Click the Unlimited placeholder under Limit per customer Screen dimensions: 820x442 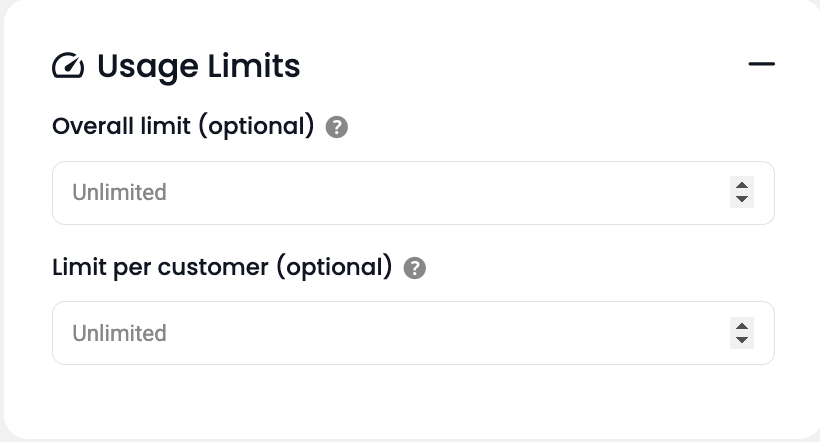119,332
